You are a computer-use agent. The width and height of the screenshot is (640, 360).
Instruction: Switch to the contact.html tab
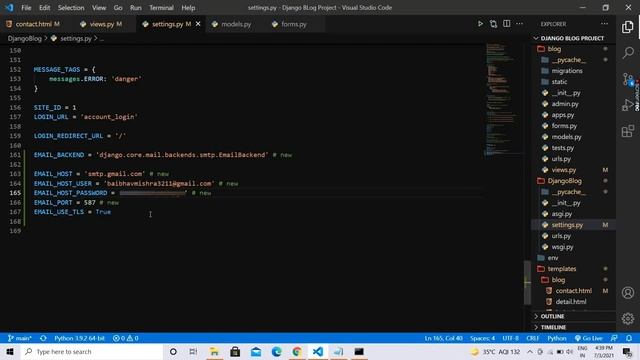click(x=33, y=24)
